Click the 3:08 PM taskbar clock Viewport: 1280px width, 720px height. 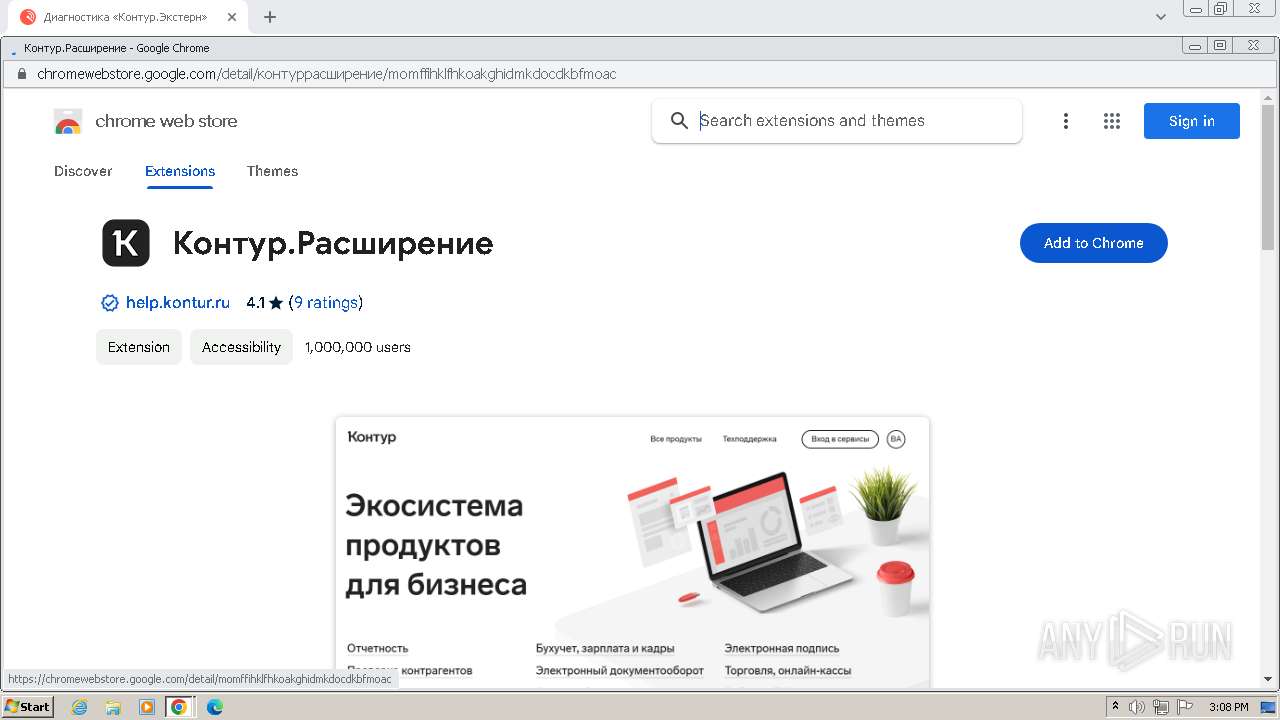tap(1228, 707)
